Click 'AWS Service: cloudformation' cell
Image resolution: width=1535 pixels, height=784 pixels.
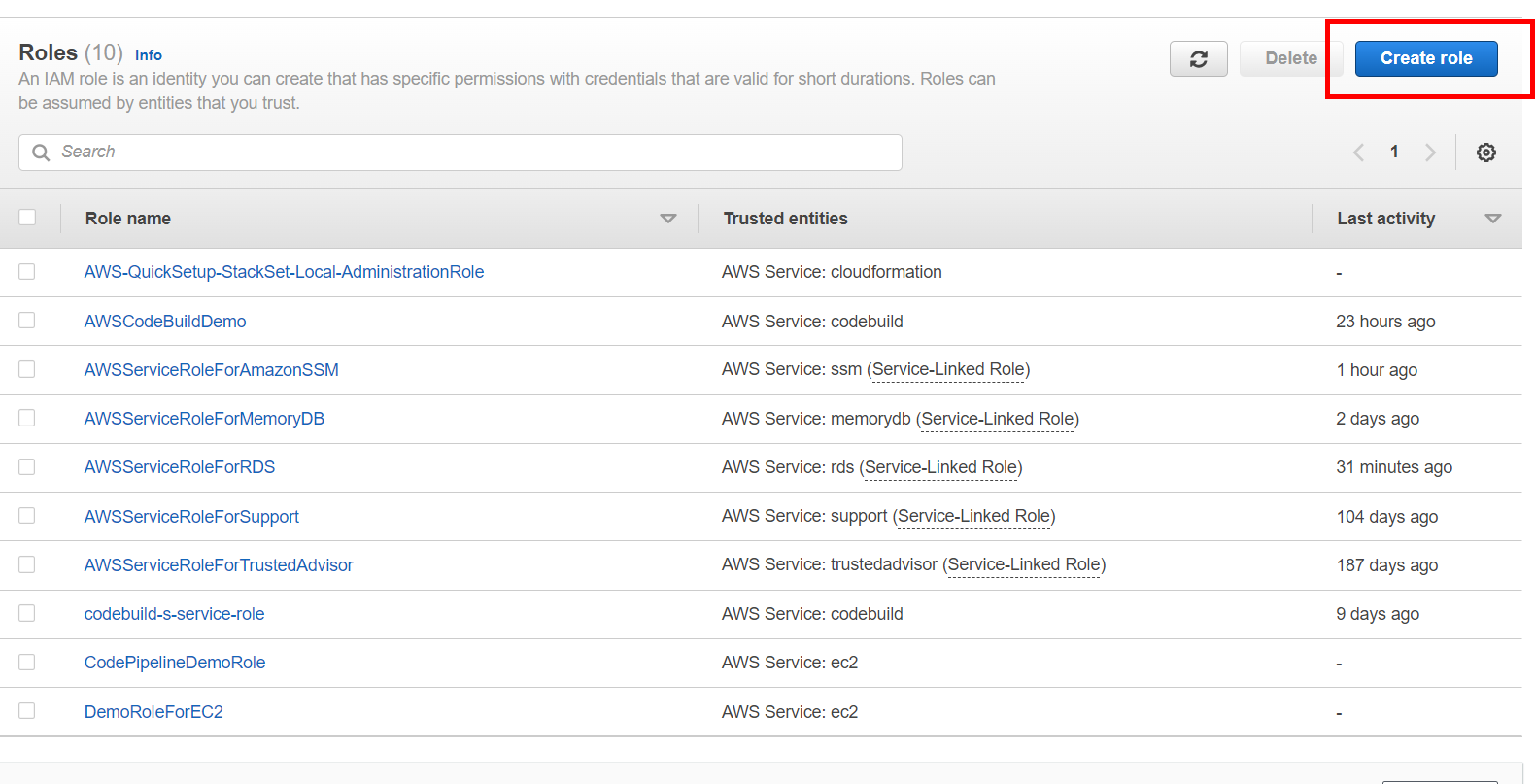coord(832,272)
